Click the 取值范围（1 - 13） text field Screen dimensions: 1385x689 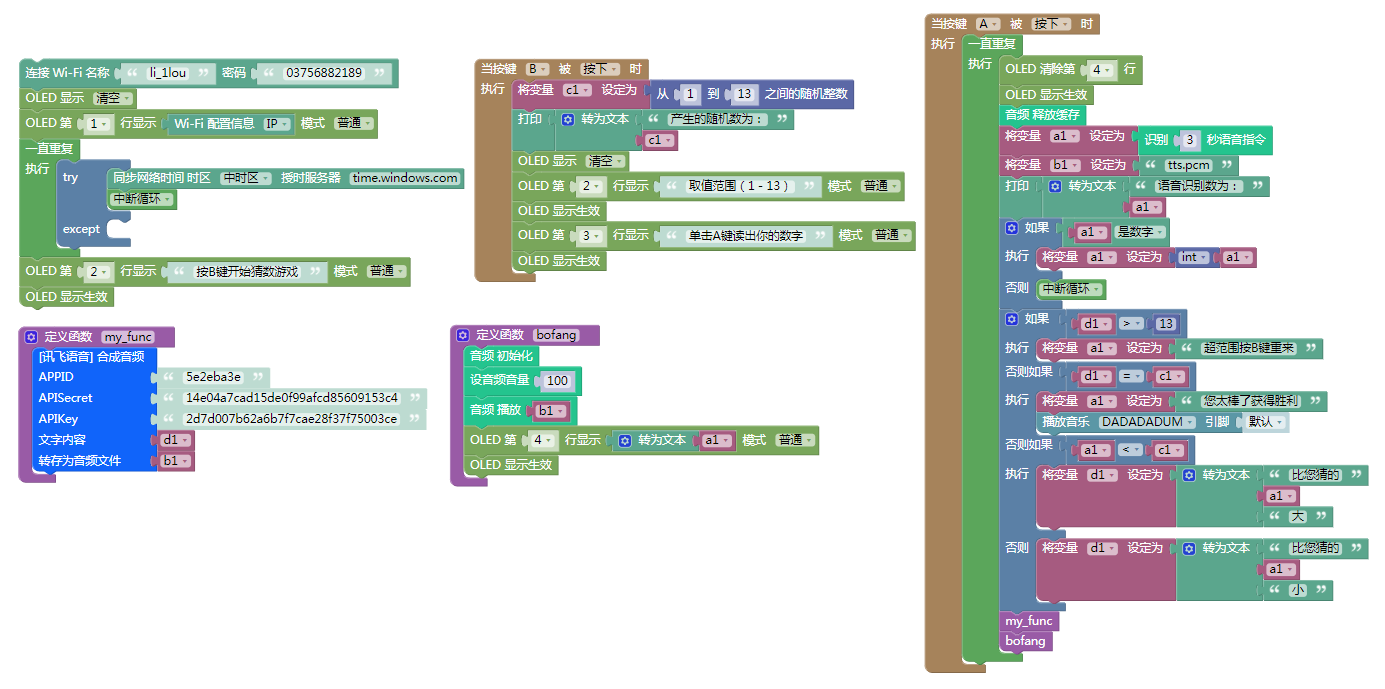pyautogui.click(x=739, y=186)
